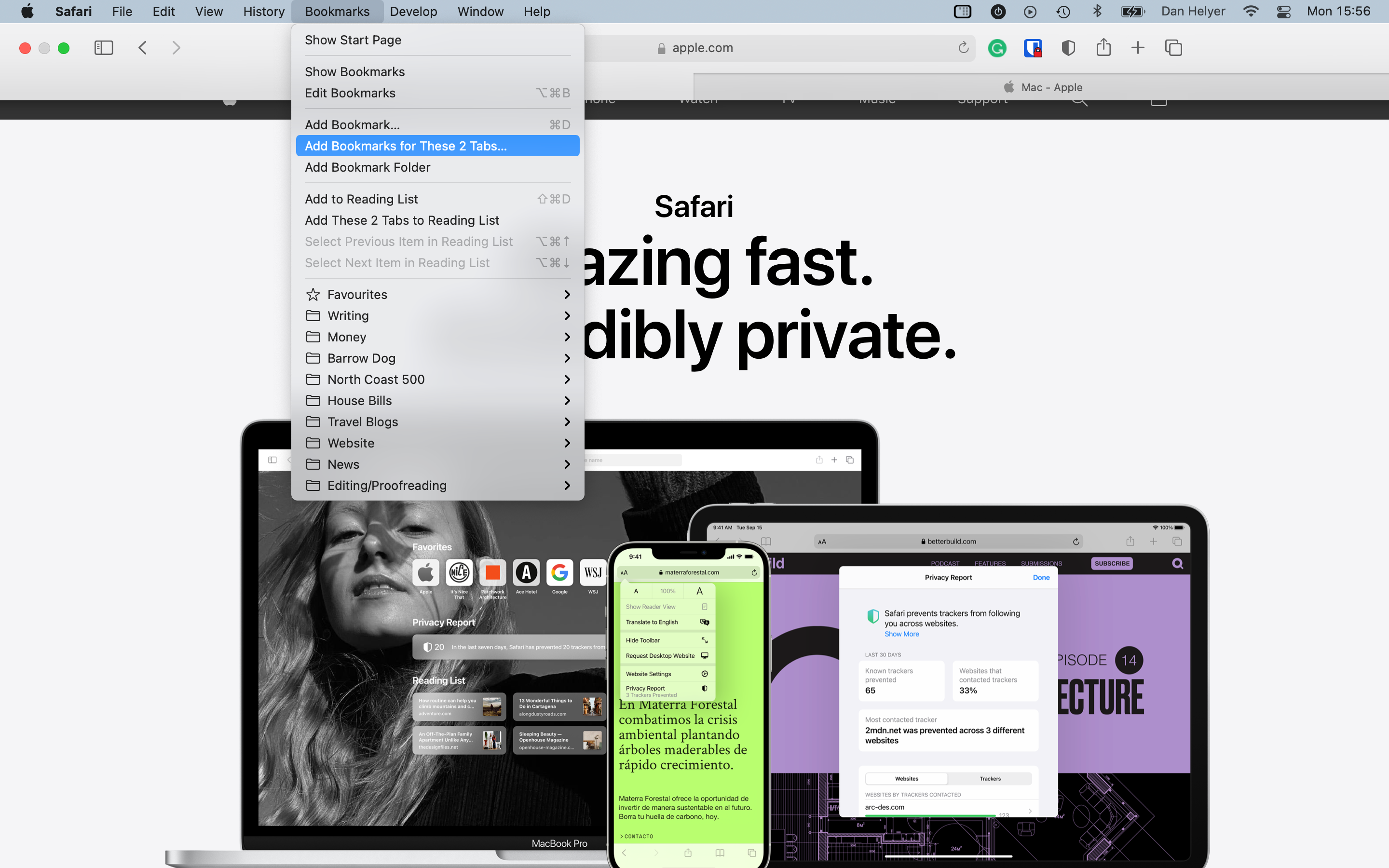Toggle the Develop menu in menu bar

pyautogui.click(x=414, y=11)
